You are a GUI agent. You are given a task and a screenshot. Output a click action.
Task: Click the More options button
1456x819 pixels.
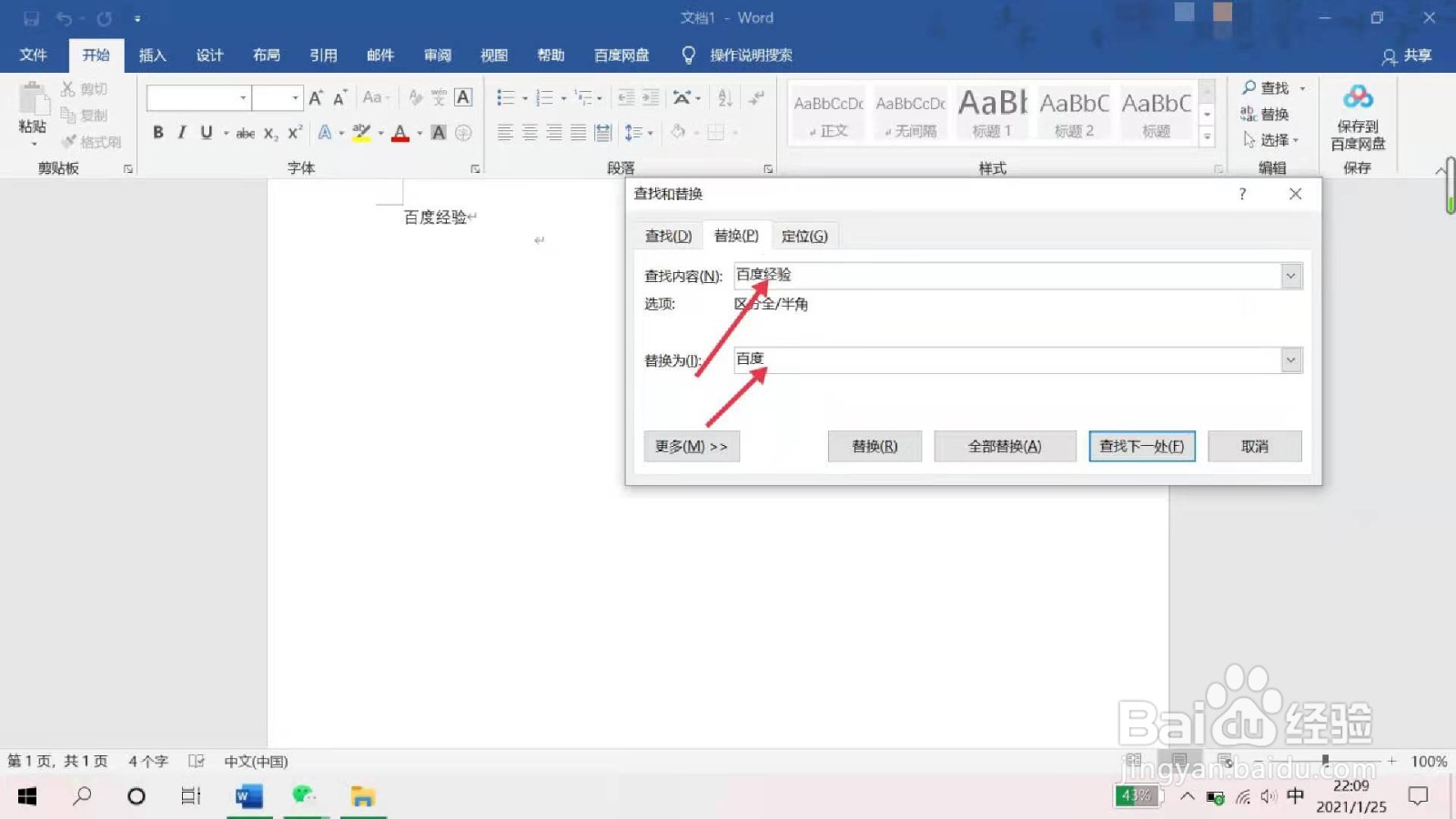[x=692, y=447]
